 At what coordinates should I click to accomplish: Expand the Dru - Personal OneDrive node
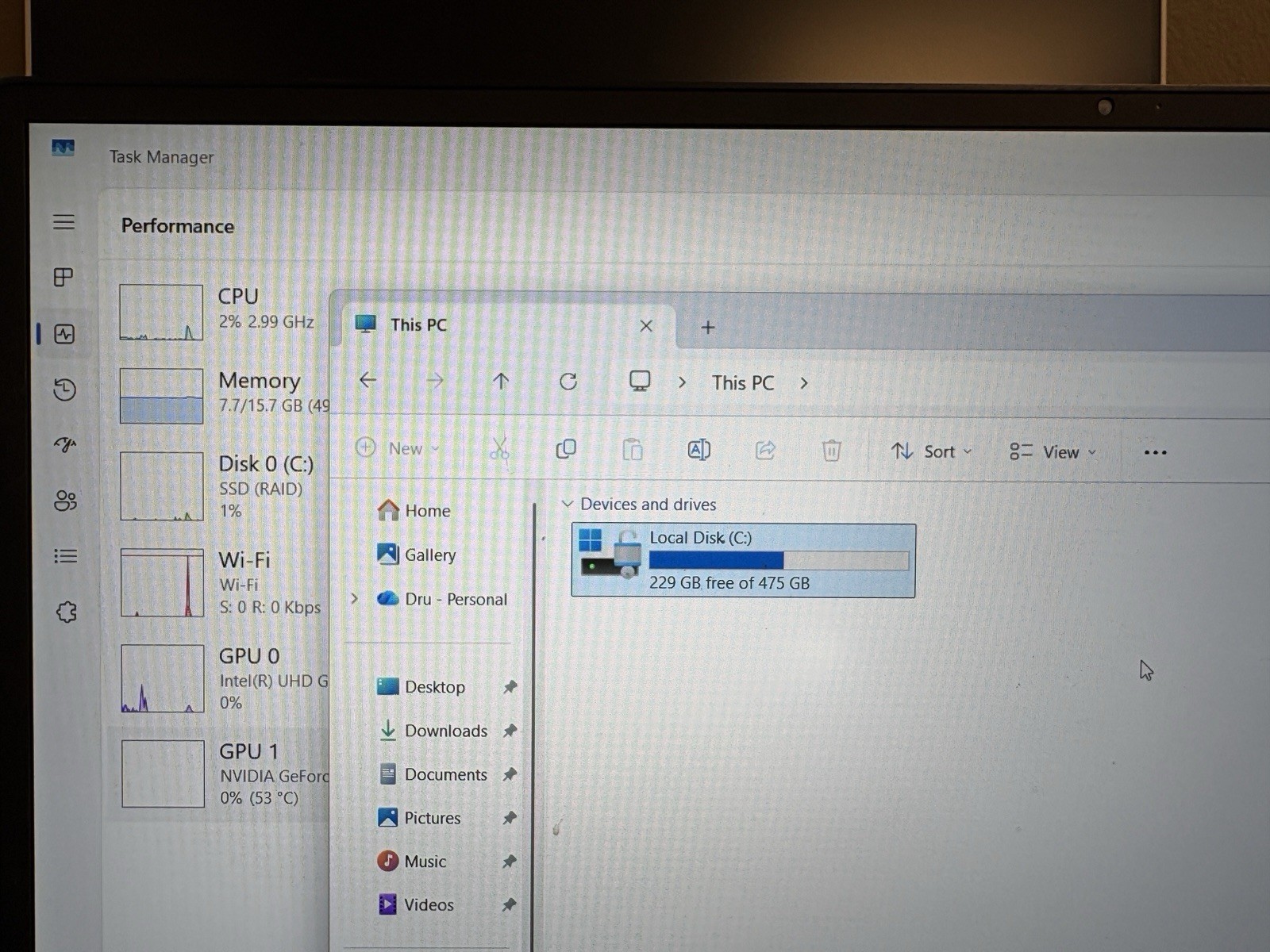click(x=355, y=598)
